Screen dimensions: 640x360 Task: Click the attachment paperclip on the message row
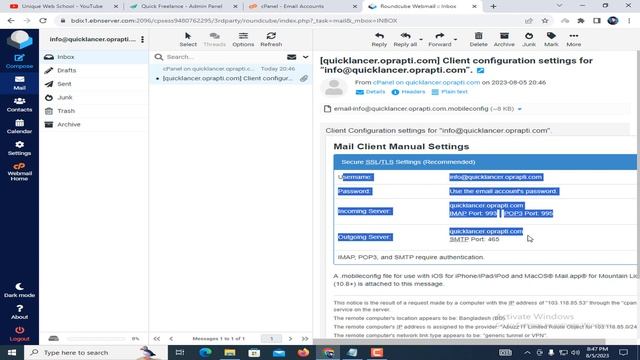[x=304, y=78]
